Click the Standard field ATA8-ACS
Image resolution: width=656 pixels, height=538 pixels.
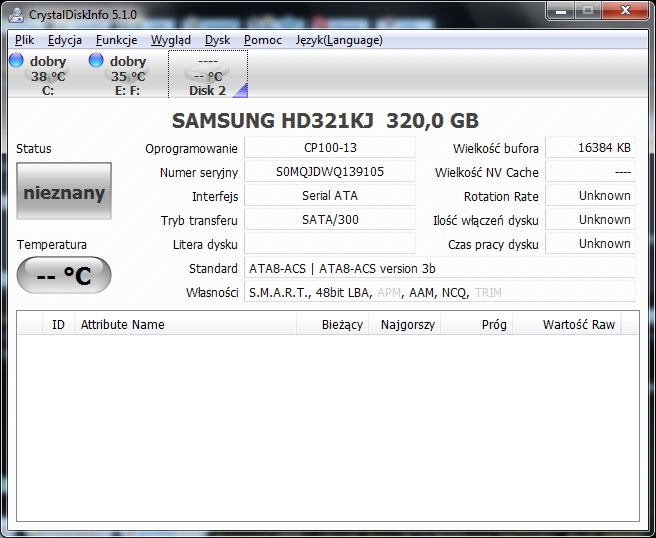pyautogui.click(x=440, y=268)
